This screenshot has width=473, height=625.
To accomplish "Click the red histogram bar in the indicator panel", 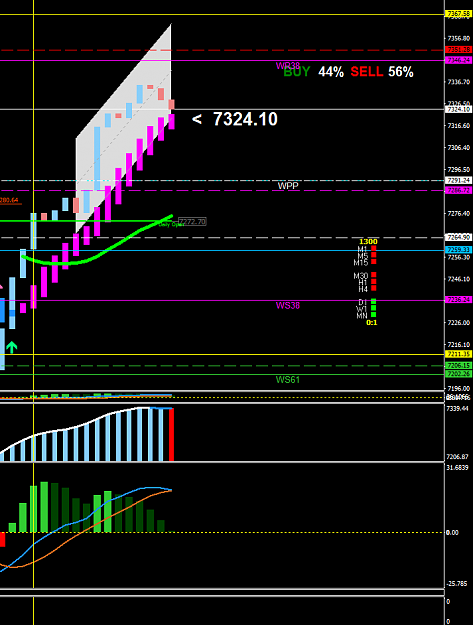I will (x=171, y=434).
